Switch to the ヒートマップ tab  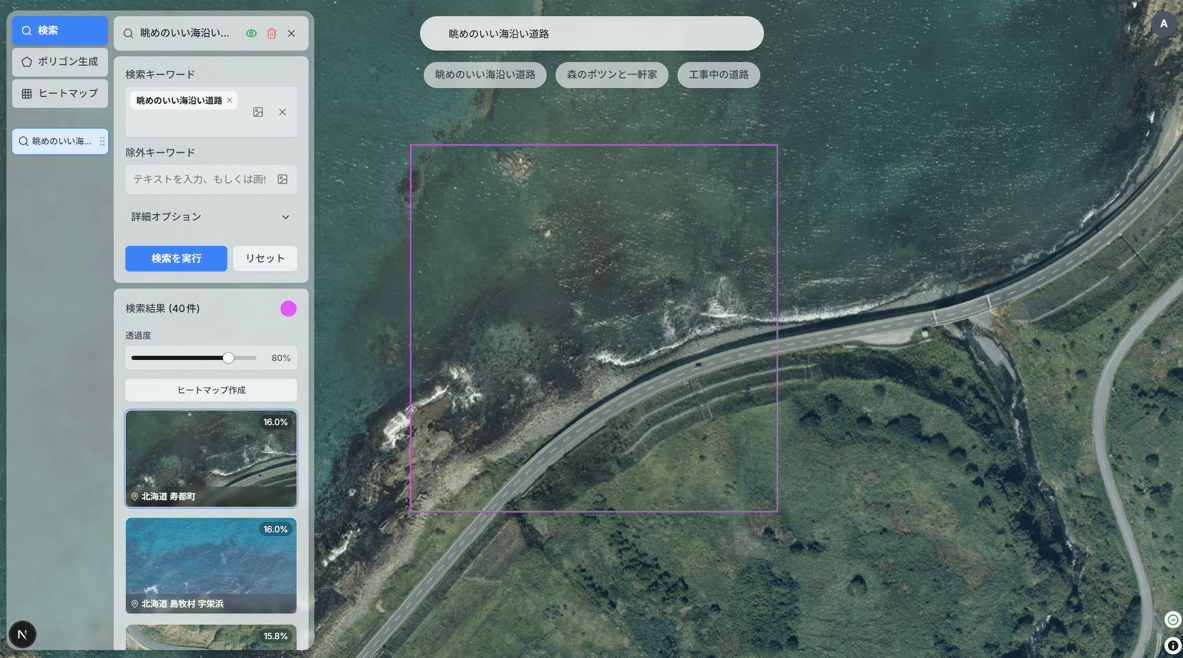point(60,94)
